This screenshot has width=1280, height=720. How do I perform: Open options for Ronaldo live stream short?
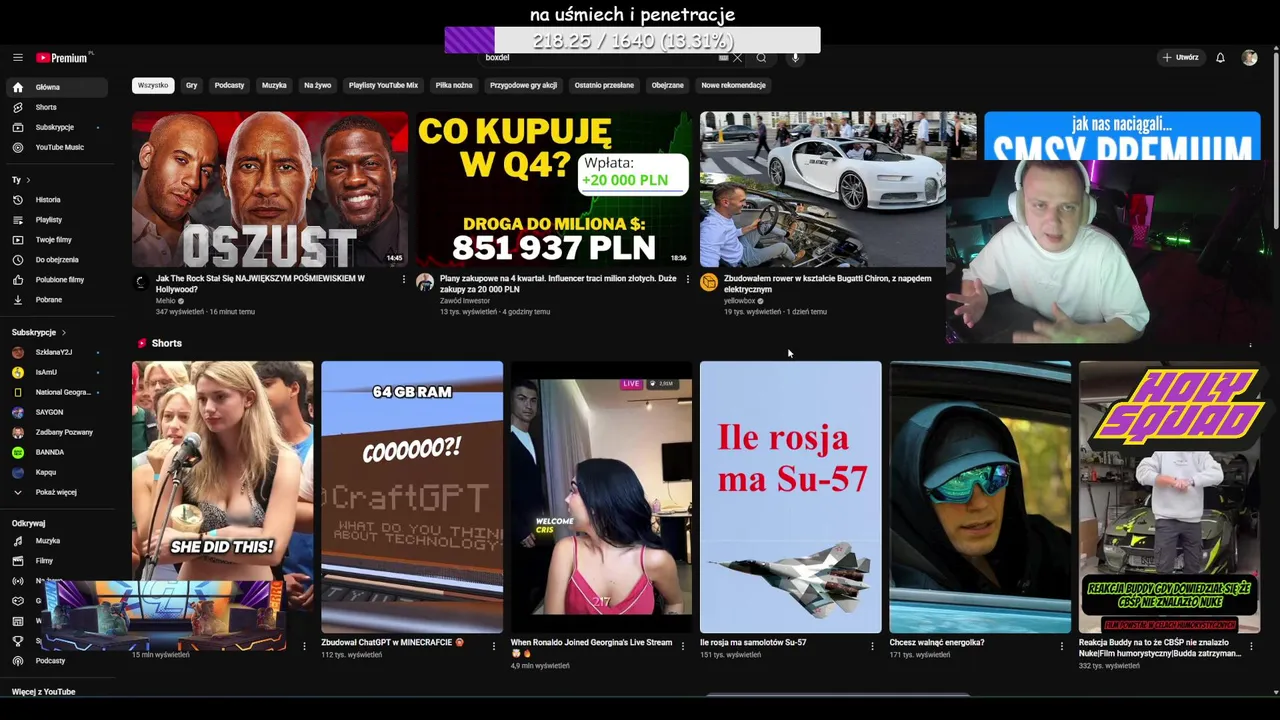click(683, 646)
